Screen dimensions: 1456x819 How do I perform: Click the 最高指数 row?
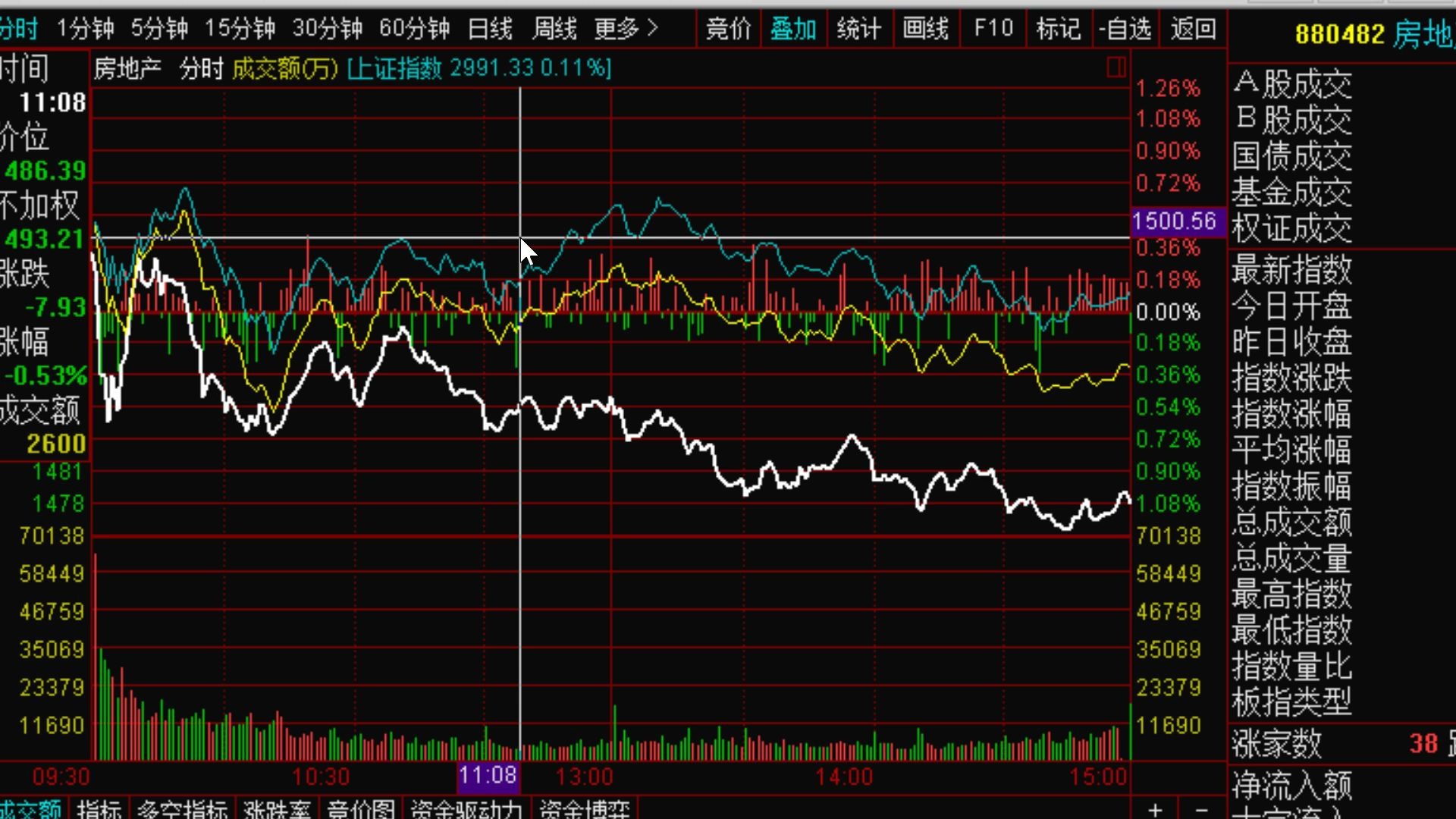click(x=1292, y=594)
